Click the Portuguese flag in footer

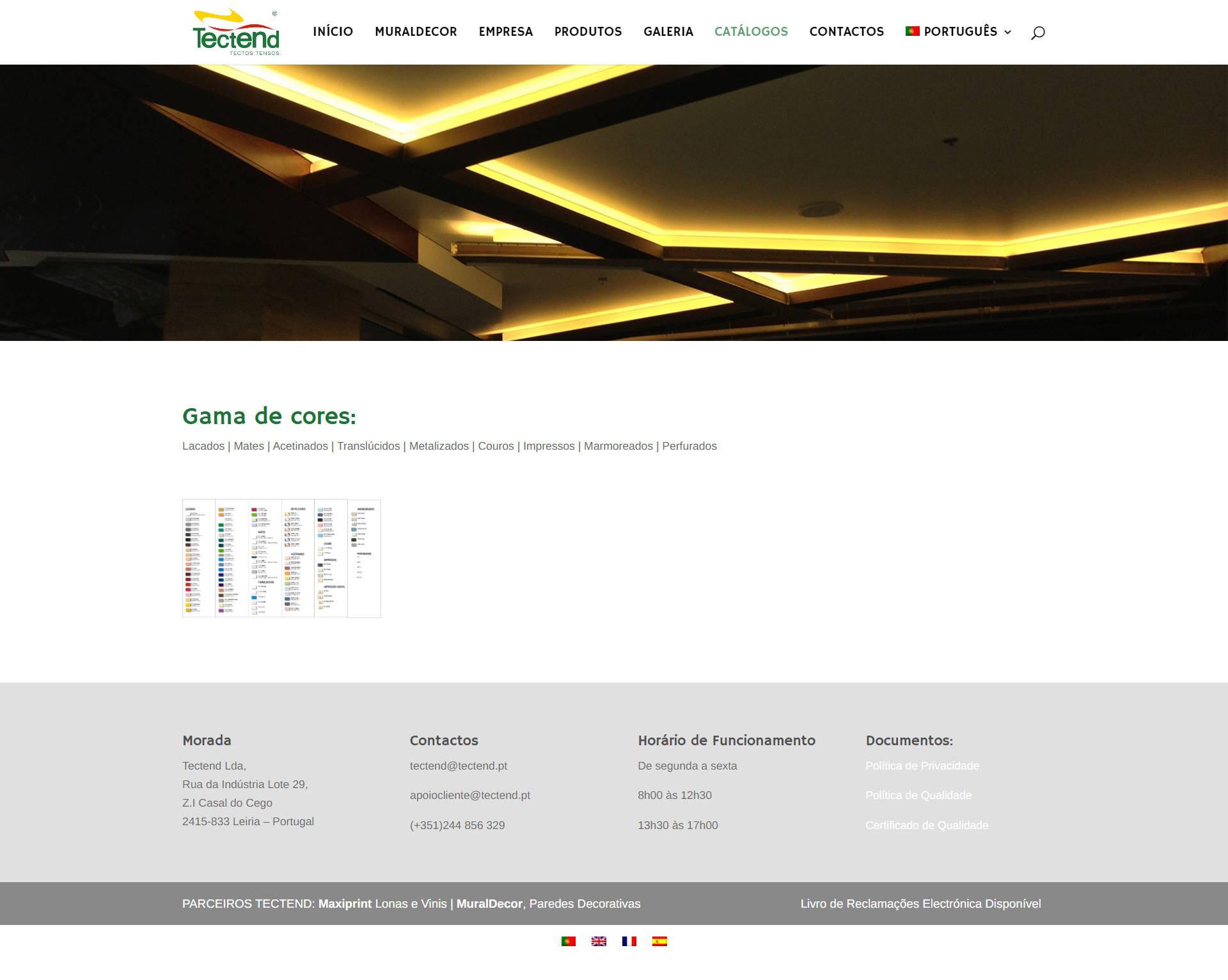[x=568, y=941]
